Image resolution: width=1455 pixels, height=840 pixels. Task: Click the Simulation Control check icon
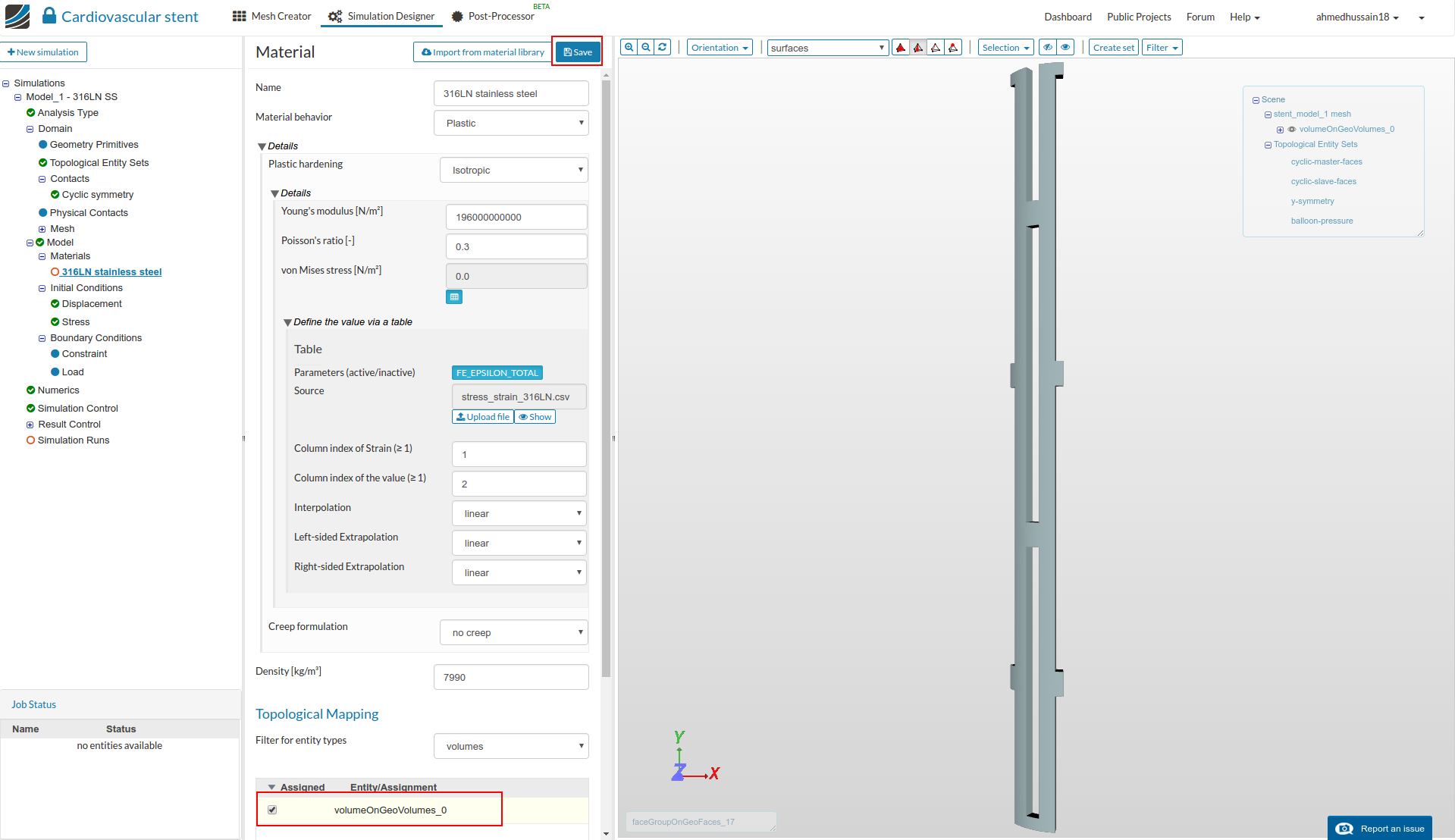[31, 409]
